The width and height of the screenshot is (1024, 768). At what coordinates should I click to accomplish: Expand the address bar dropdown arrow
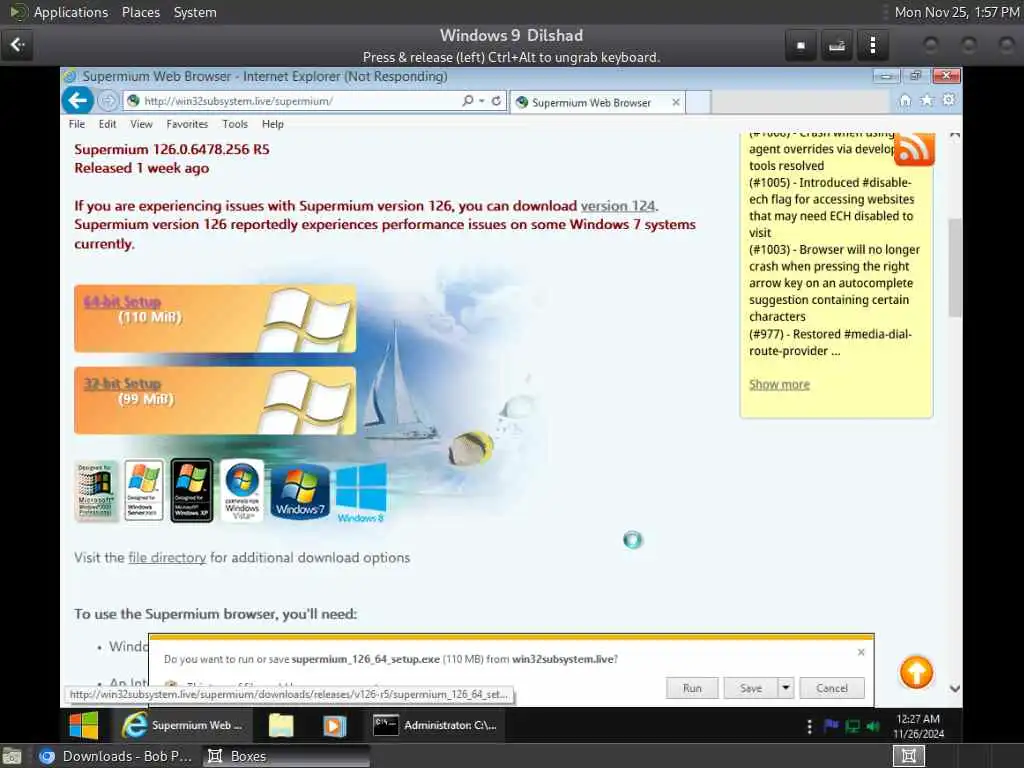point(482,101)
